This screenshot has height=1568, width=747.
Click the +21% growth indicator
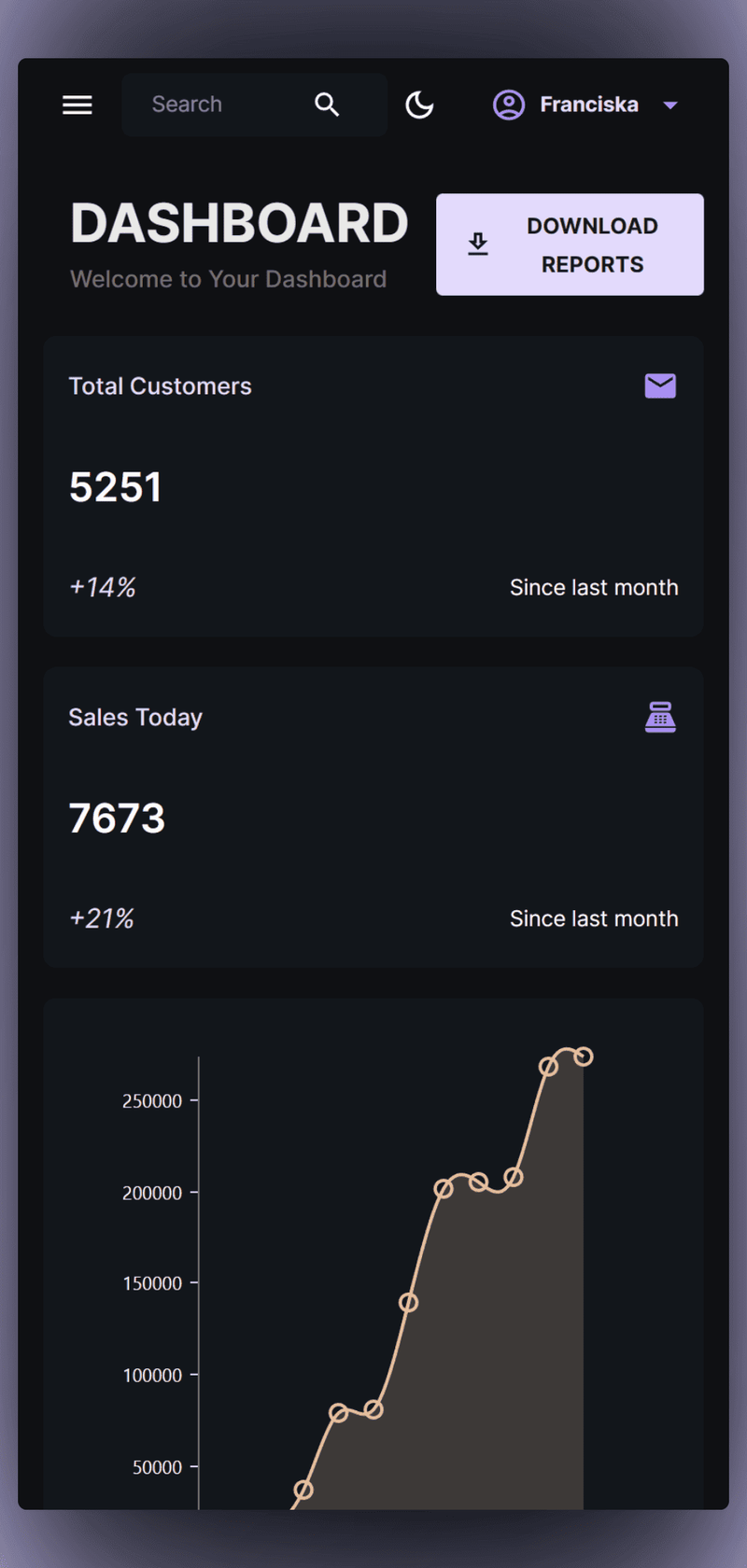click(102, 918)
